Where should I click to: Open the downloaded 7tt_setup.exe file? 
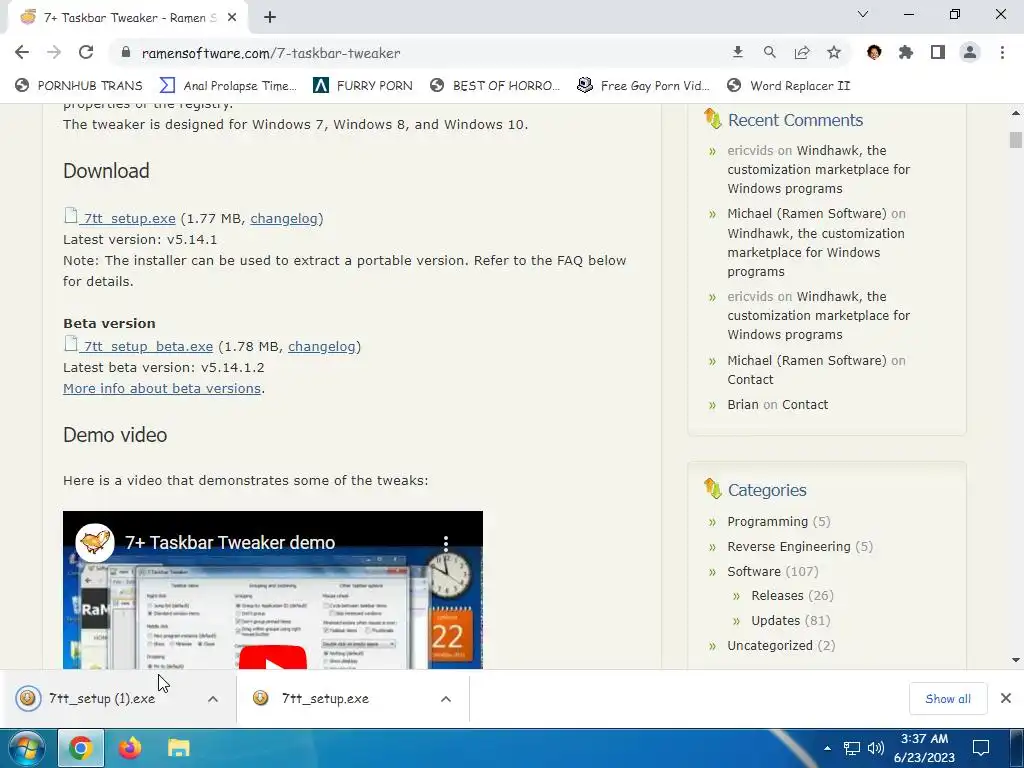(325, 698)
